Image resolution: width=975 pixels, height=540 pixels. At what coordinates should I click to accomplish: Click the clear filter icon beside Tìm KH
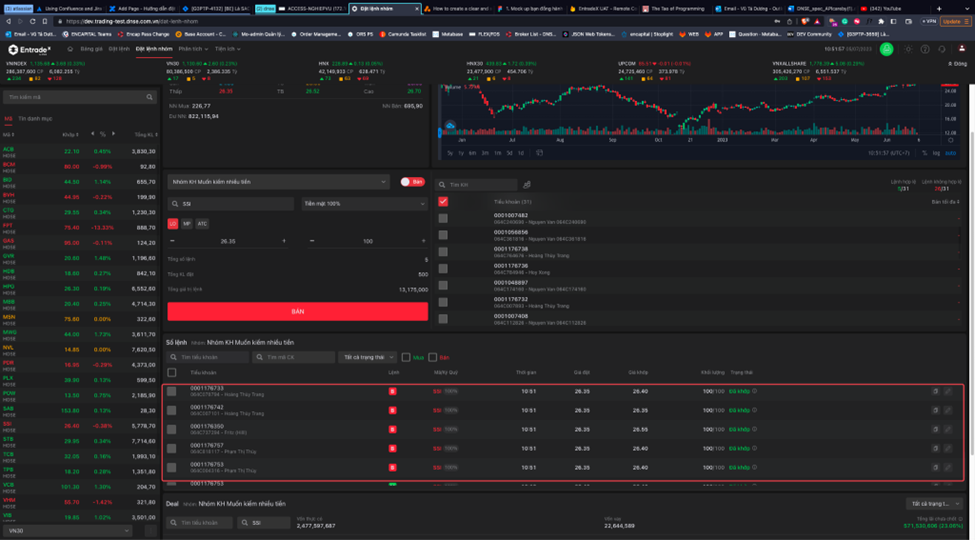pyautogui.click(x=527, y=185)
